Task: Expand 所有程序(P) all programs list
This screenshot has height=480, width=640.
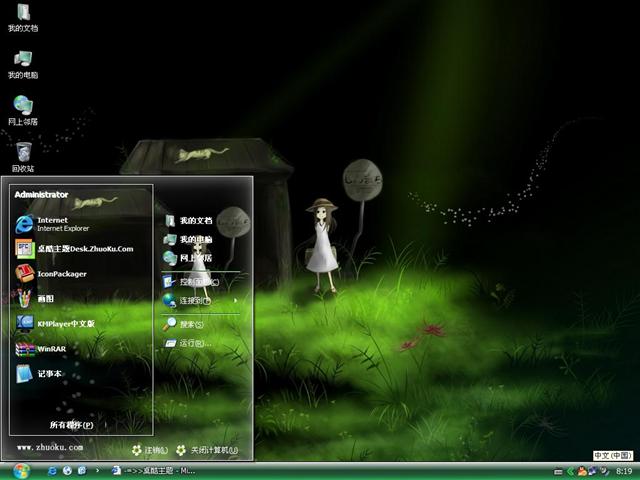Action: (71, 424)
